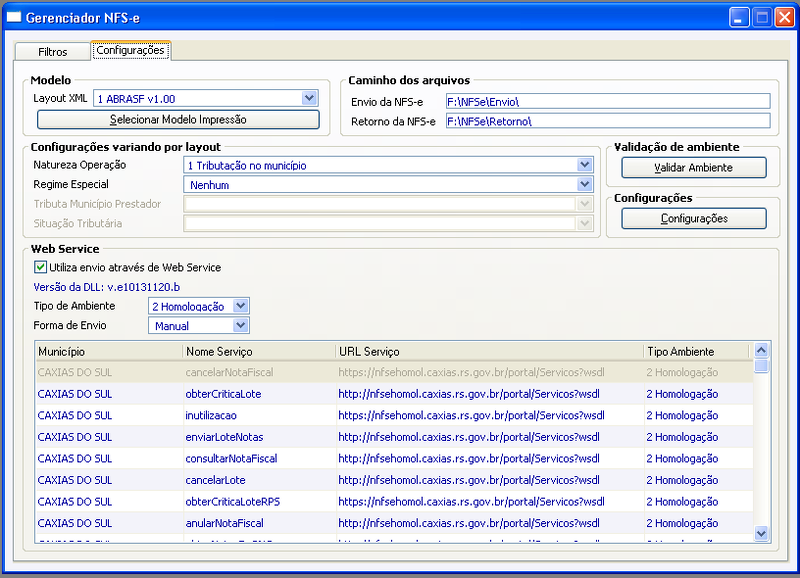This screenshot has height=578, width=800.
Task: Toggle Utiliza envio através de Web Service checkbox
Action: click(40, 267)
